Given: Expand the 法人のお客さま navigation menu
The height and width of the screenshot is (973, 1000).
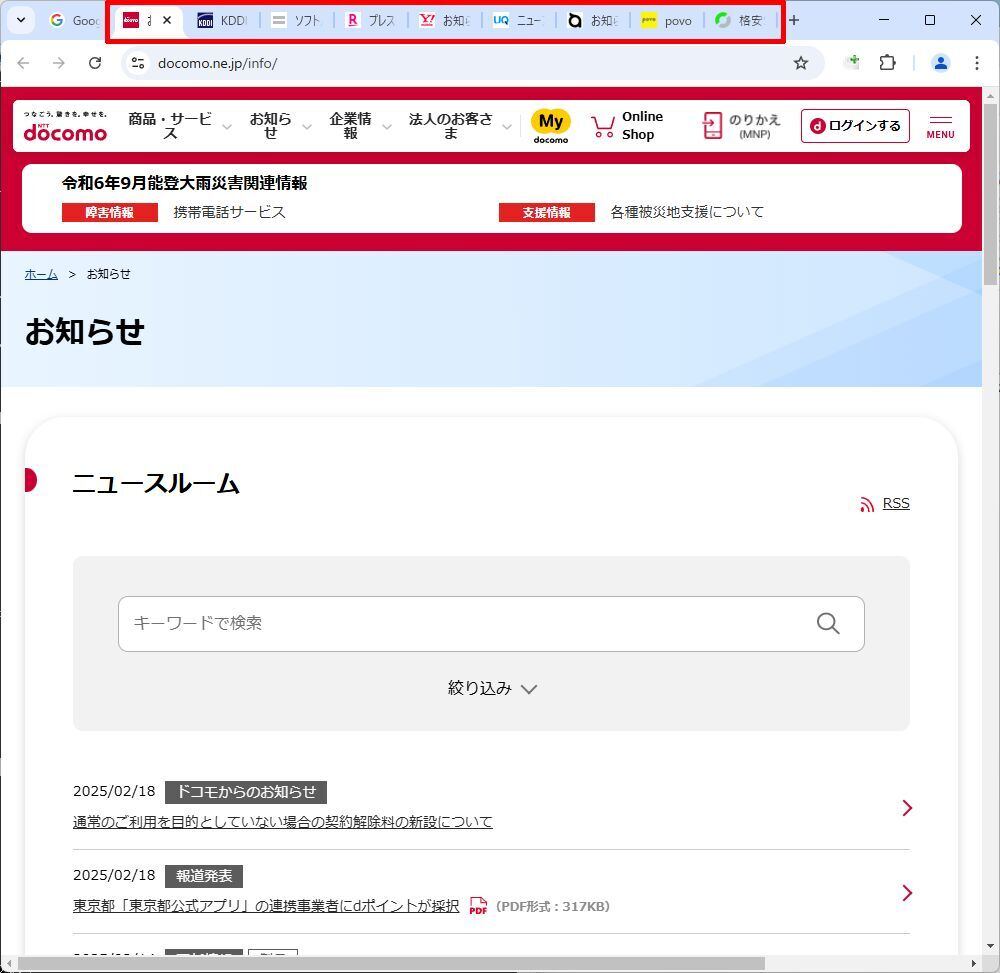Looking at the screenshot, I should (x=460, y=126).
